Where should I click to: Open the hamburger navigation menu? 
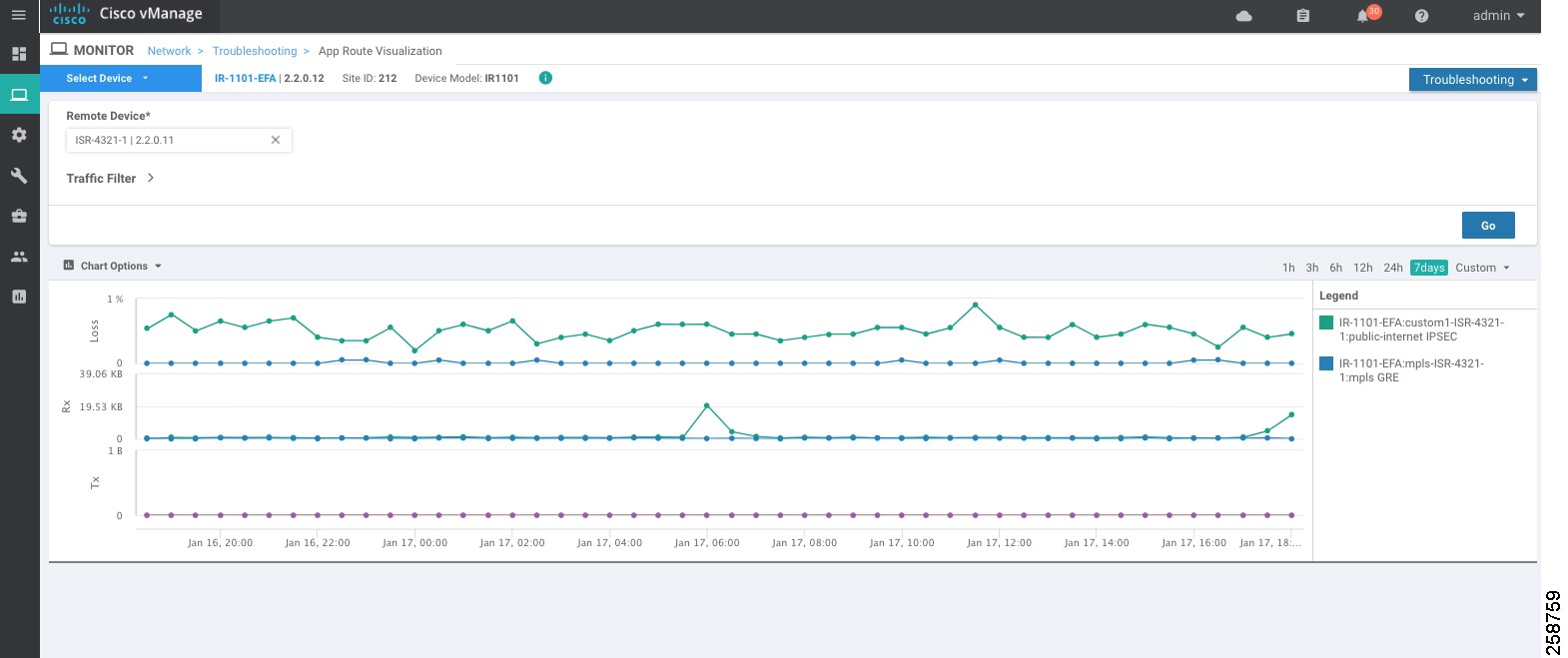pyautogui.click(x=18, y=15)
